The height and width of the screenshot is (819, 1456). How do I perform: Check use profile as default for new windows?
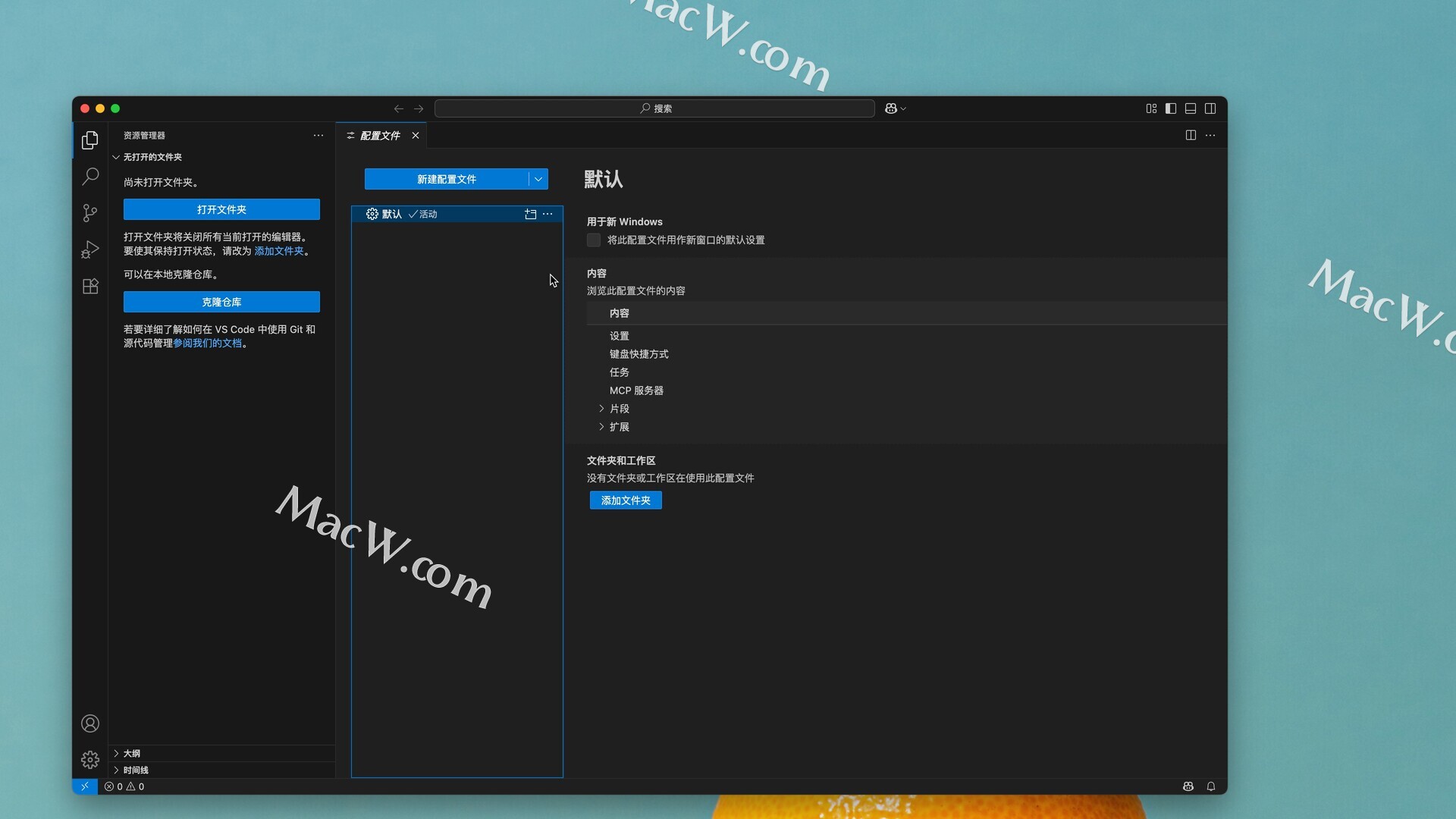pos(594,240)
